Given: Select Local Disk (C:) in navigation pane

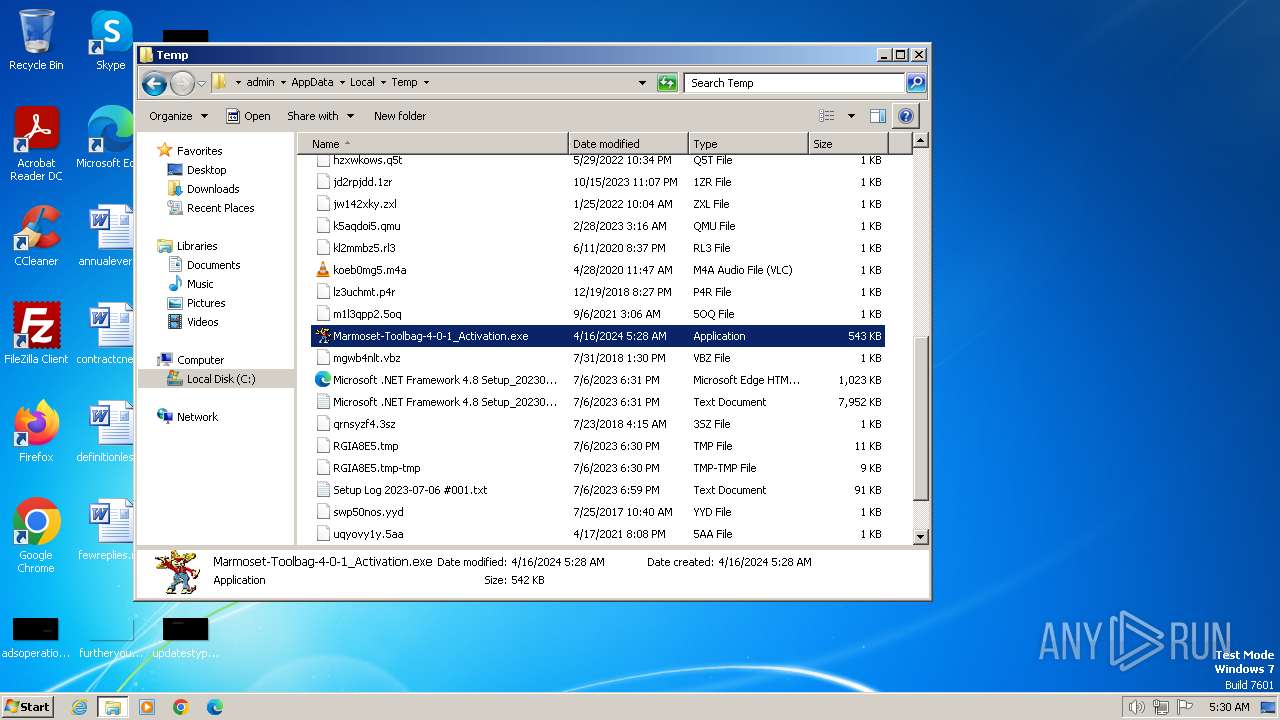Looking at the screenshot, I should [220, 379].
